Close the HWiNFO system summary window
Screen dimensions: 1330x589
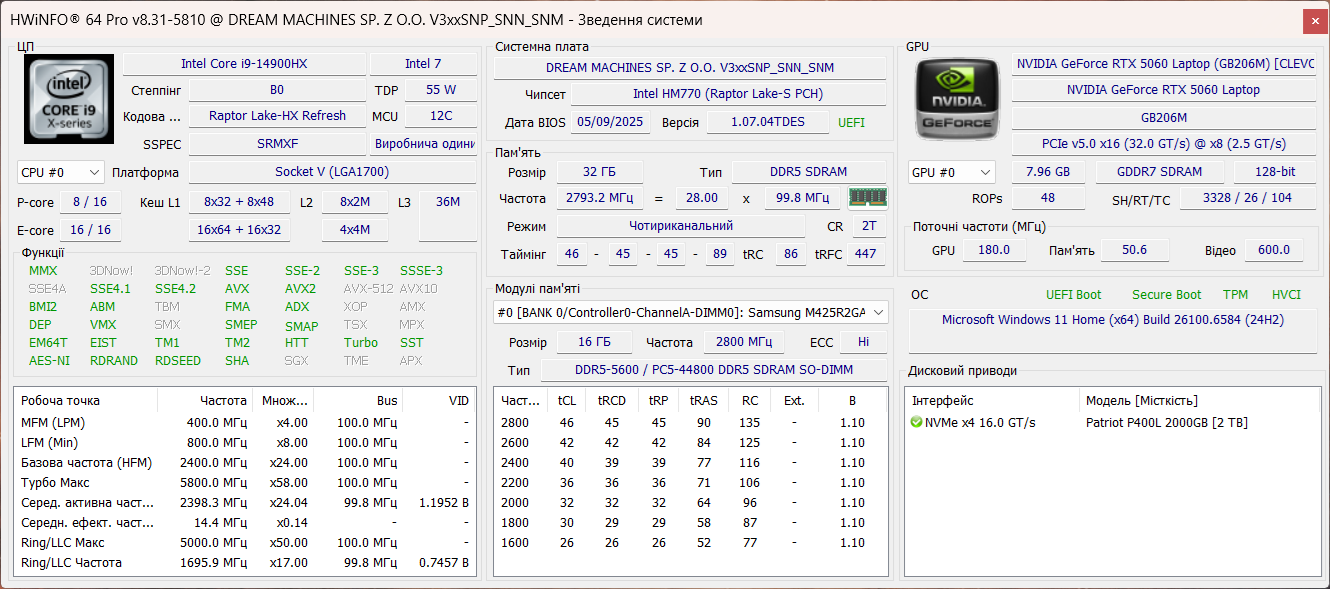click(1315, 20)
